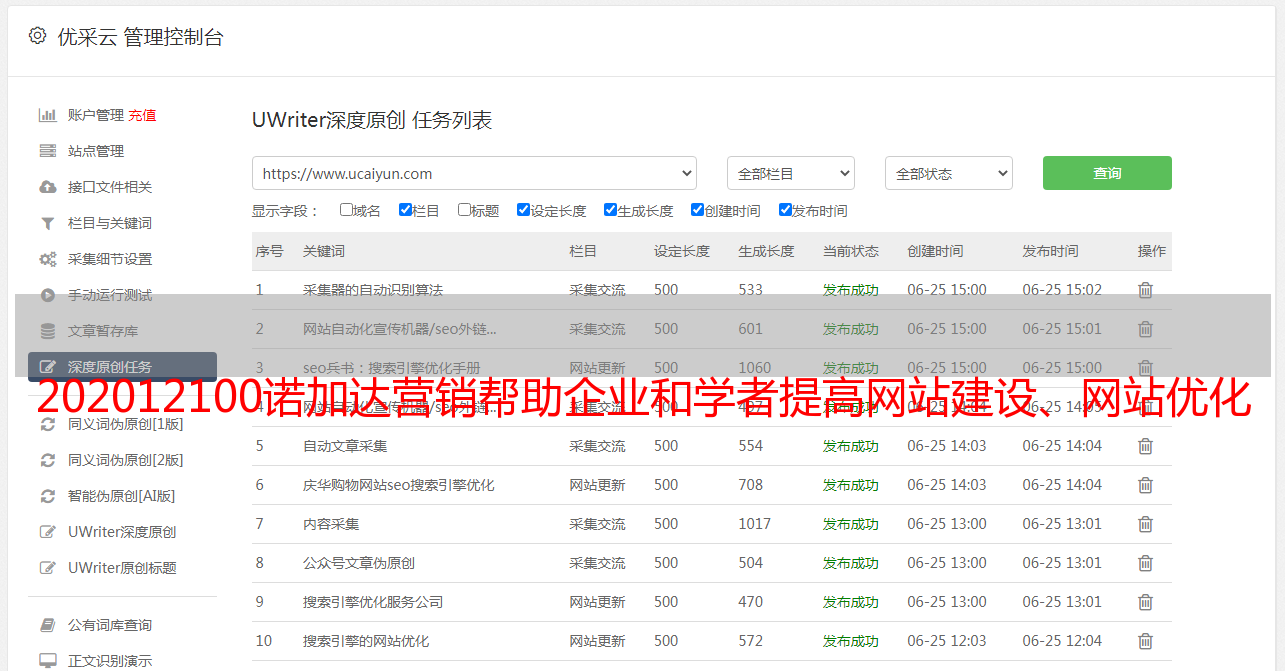Click the red 充值 recharge link
Image resolution: width=1285 pixels, height=671 pixels.
(x=142, y=115)
